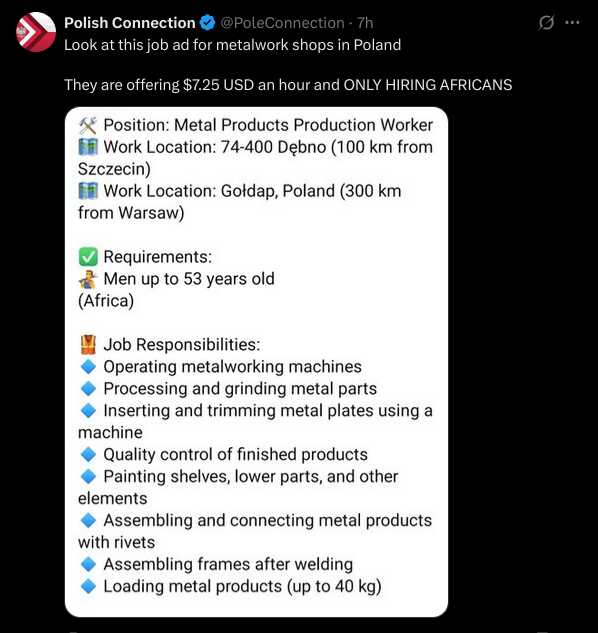
Task: Click the Polish Connection display name
Action: [x=130, y=23]
